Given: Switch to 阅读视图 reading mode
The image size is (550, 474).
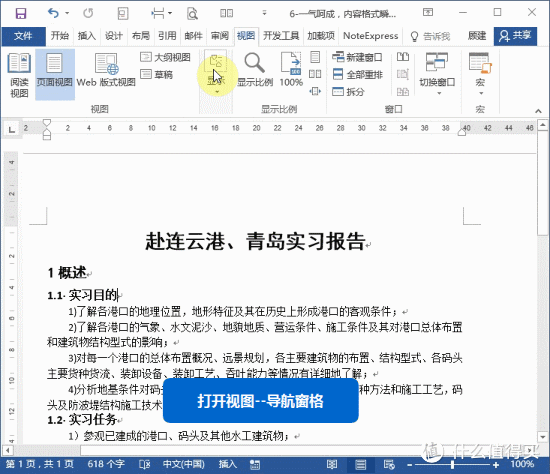Looking at the screenshot, I should [x=19, y=75].
